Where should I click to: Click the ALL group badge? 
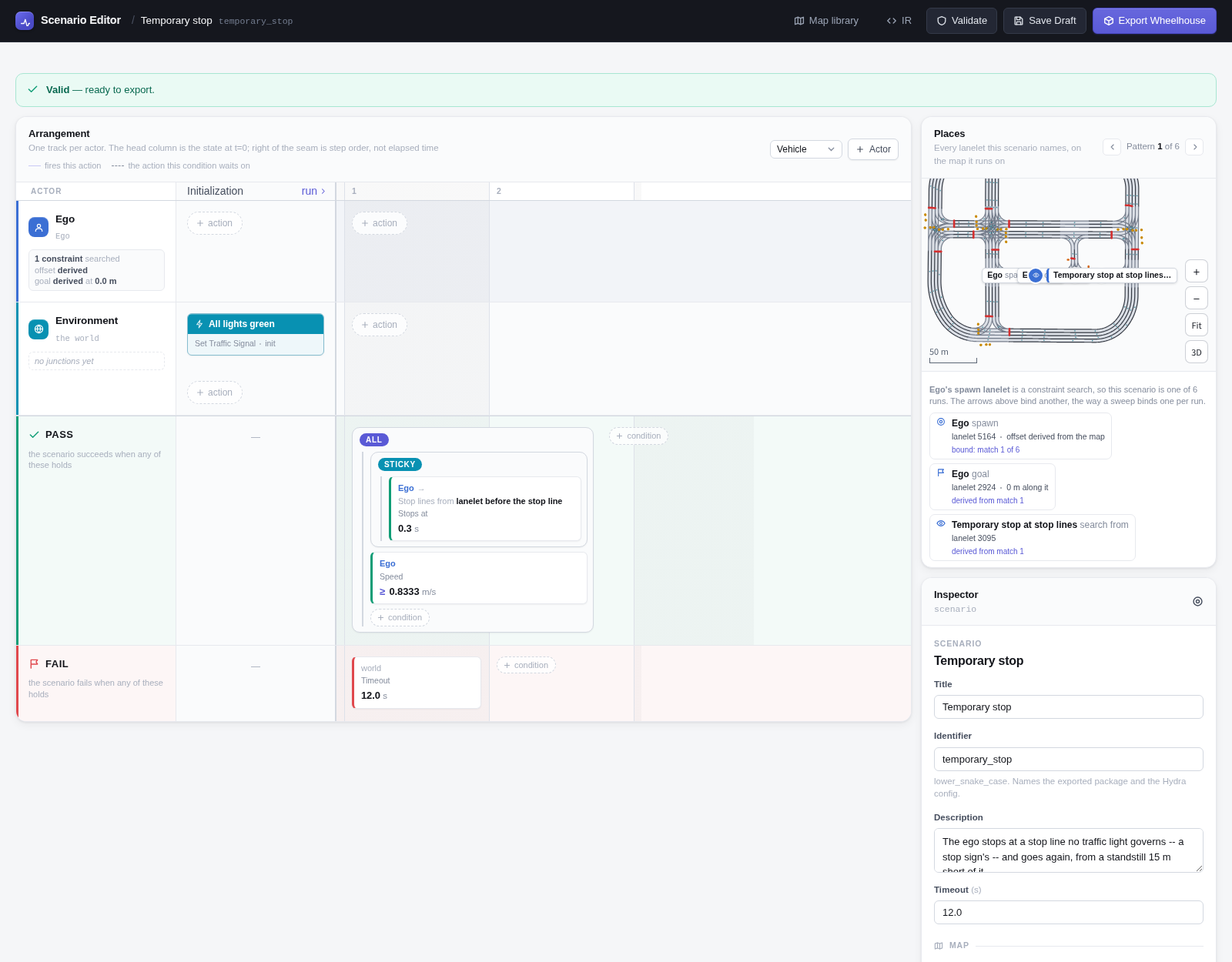pyautogui.click(x=374, y=439)
